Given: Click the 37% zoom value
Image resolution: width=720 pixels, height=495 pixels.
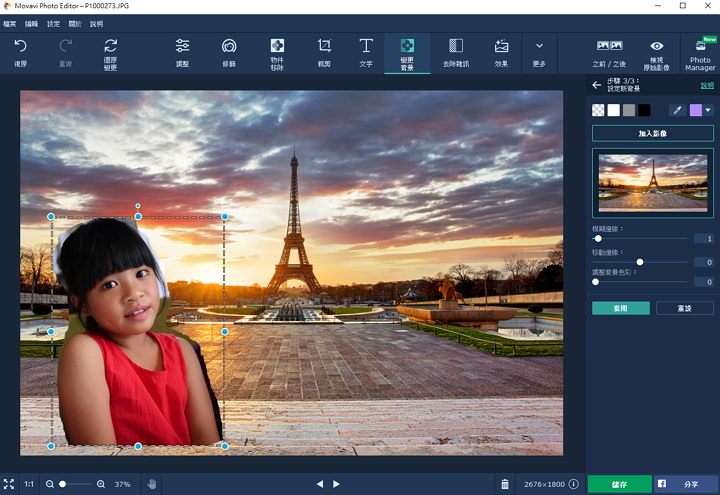Looking at the screenshot, I should point(122,484).
